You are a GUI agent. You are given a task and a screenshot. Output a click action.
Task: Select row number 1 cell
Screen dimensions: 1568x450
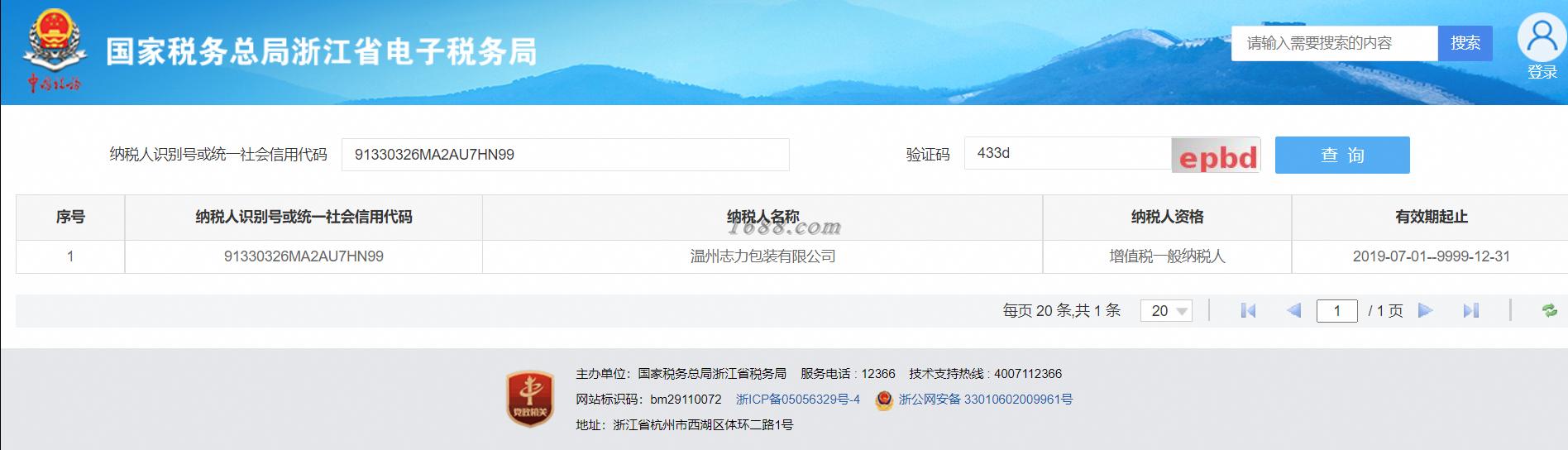coord(70,256)
